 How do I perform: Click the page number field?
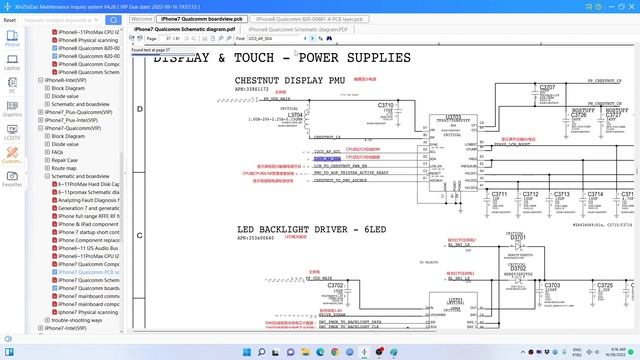click(x=165, y=38)
